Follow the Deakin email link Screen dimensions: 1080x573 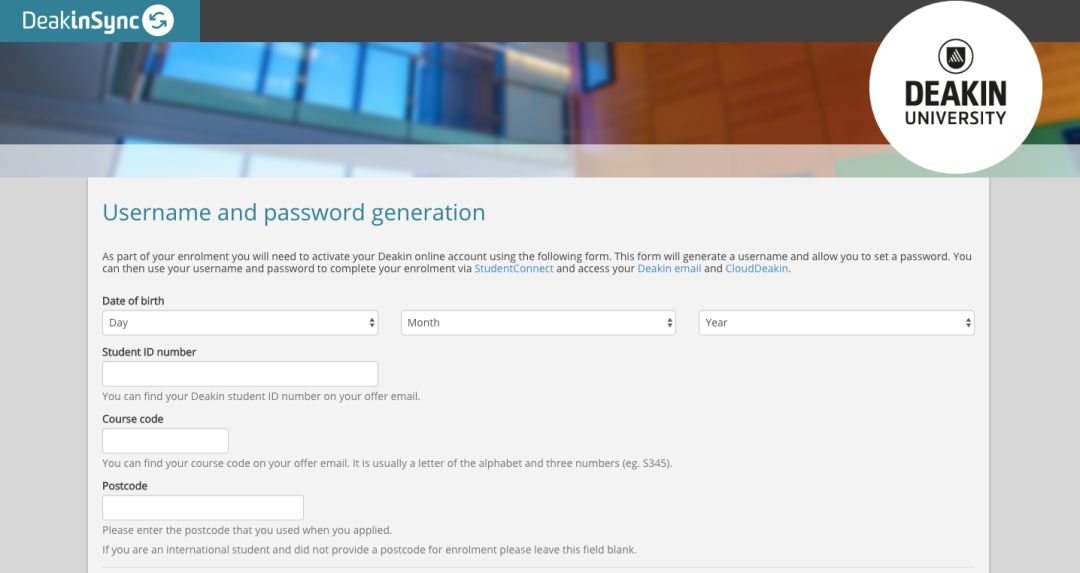tap(669, 269)
